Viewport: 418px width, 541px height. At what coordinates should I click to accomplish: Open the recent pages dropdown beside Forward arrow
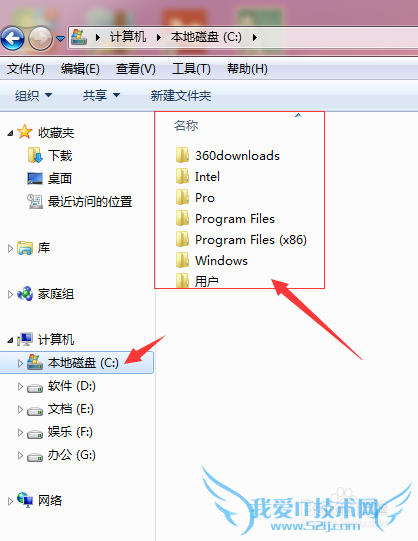coord(60,39)
